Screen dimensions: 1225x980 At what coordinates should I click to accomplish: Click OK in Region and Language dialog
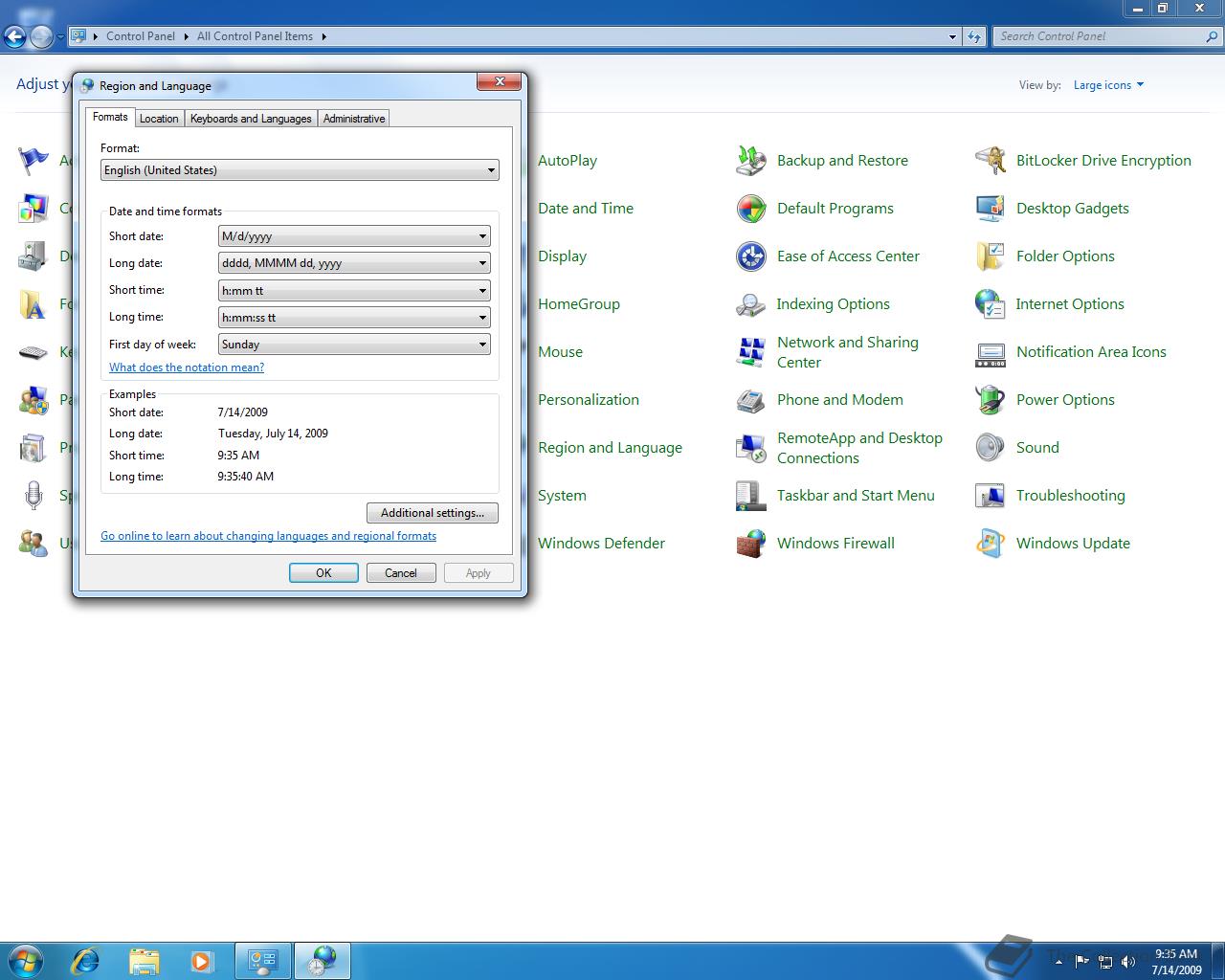pyautogui.click(x=323, y=573)
